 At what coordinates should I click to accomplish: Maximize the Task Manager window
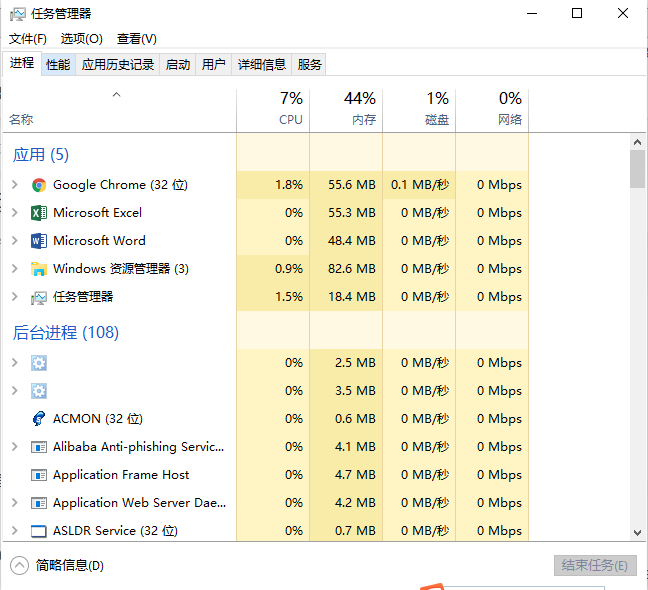pyautogui.click(x=577, y=14)
